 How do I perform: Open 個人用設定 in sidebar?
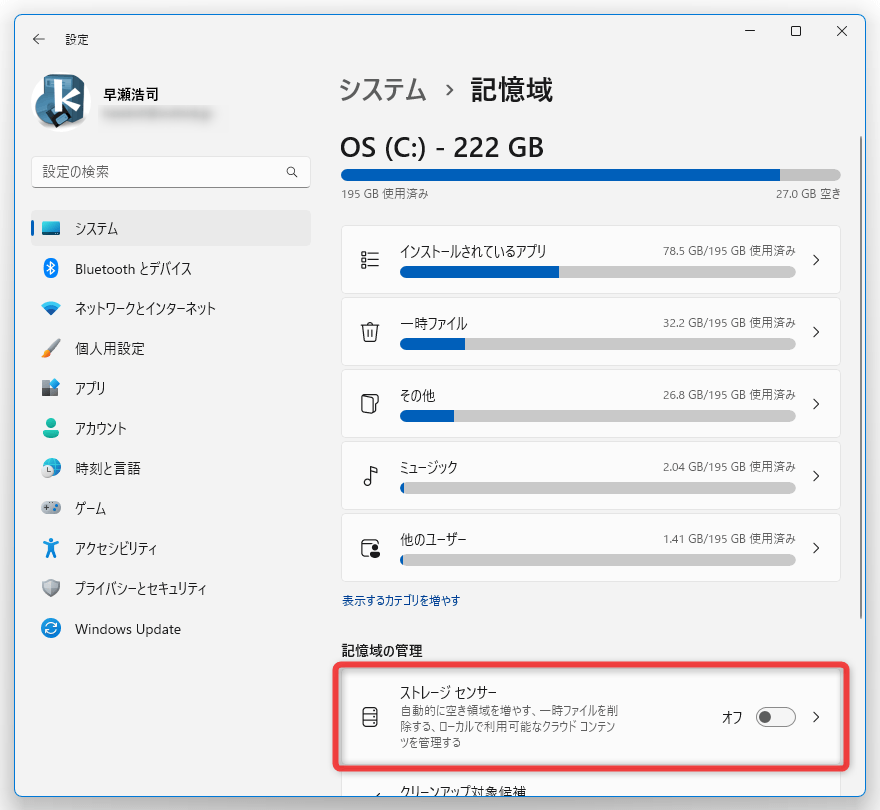pyautogui.click(x=171, y=348)
